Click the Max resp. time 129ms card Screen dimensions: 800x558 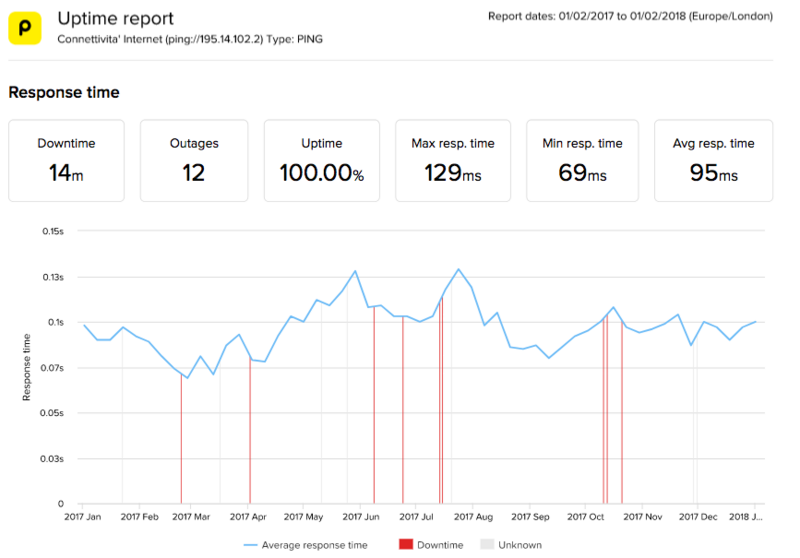(452, 161)
